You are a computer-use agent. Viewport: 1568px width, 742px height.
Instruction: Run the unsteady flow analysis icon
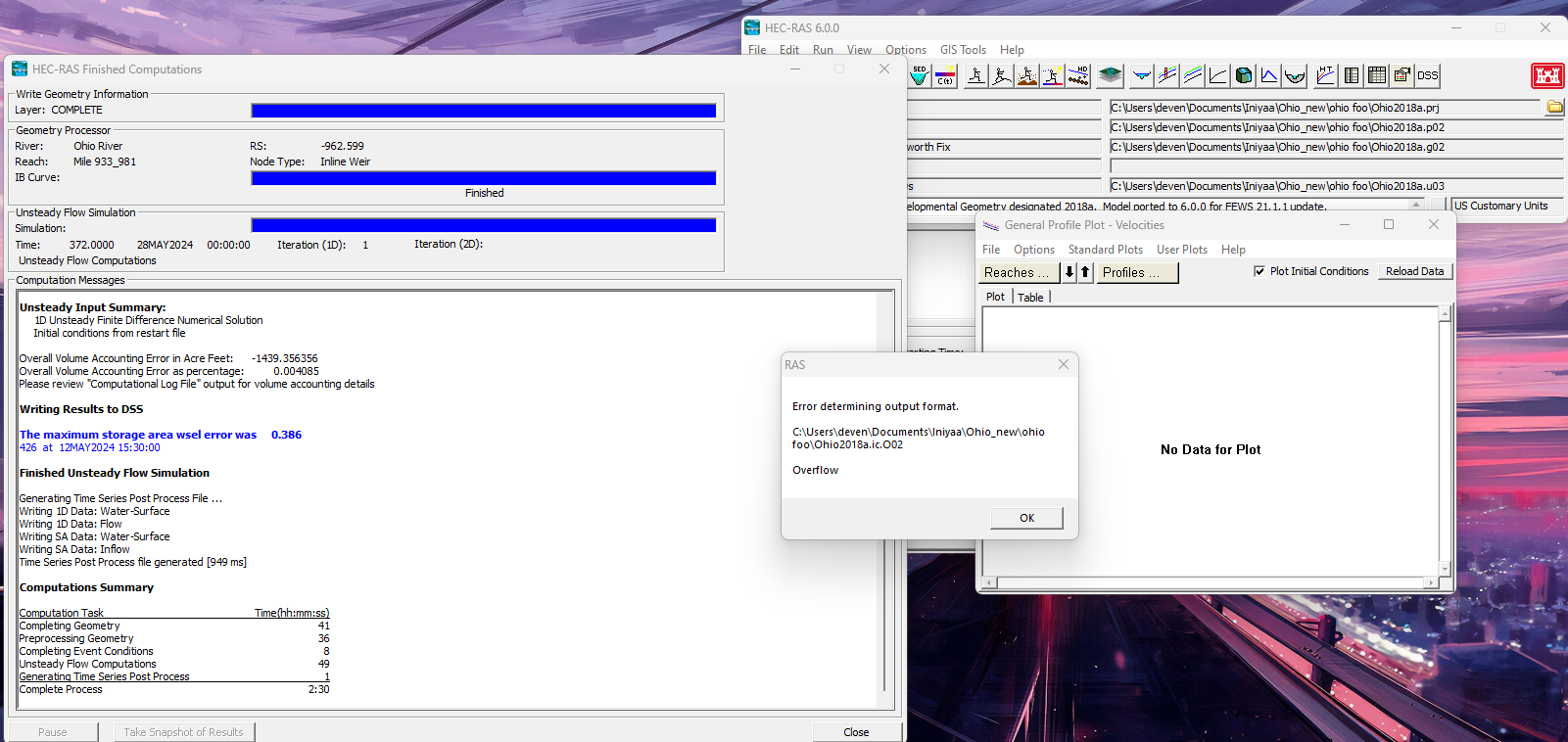click(1002, 75)
